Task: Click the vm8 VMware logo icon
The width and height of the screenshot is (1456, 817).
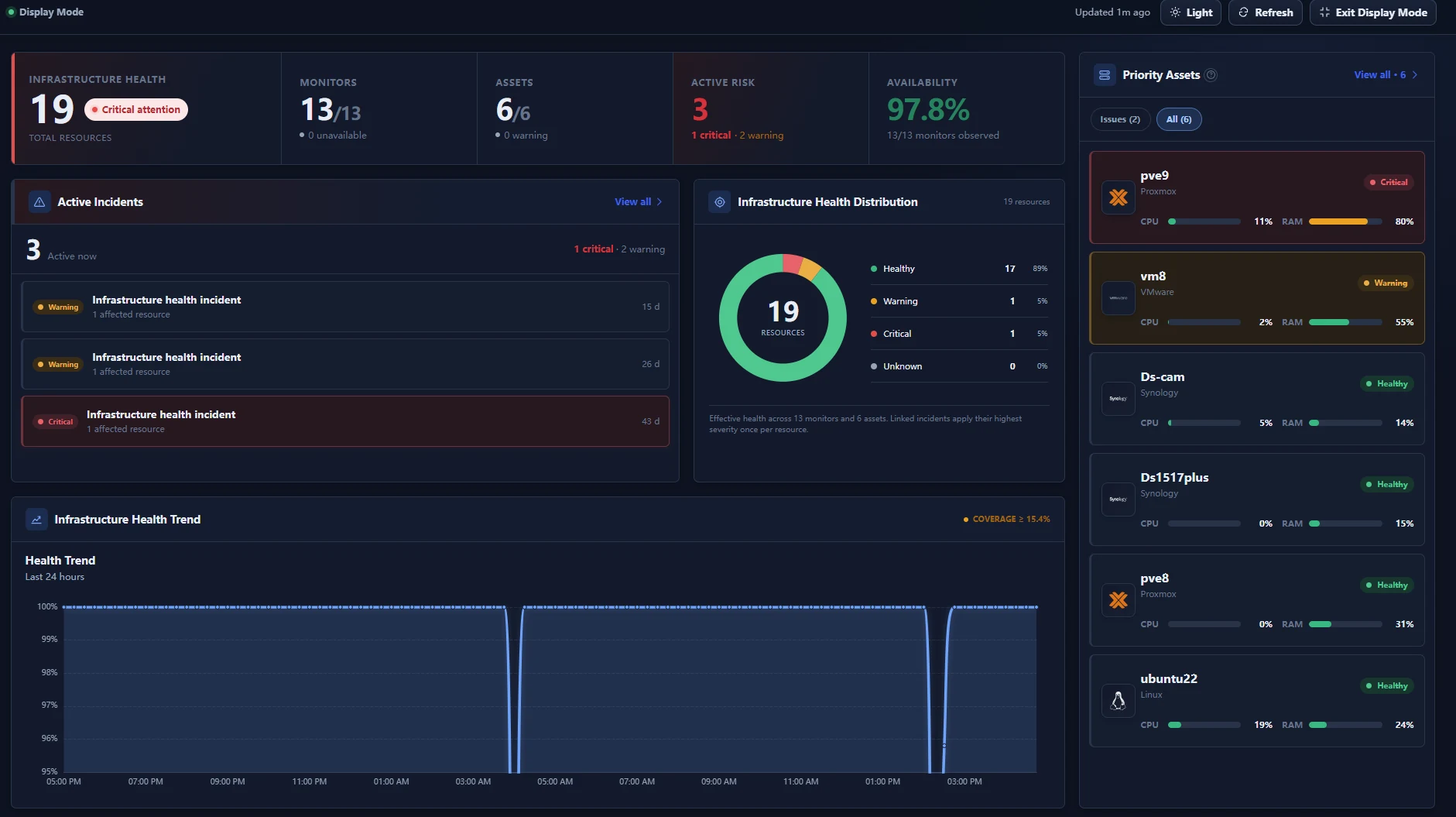Action: tap(1119, 298)
